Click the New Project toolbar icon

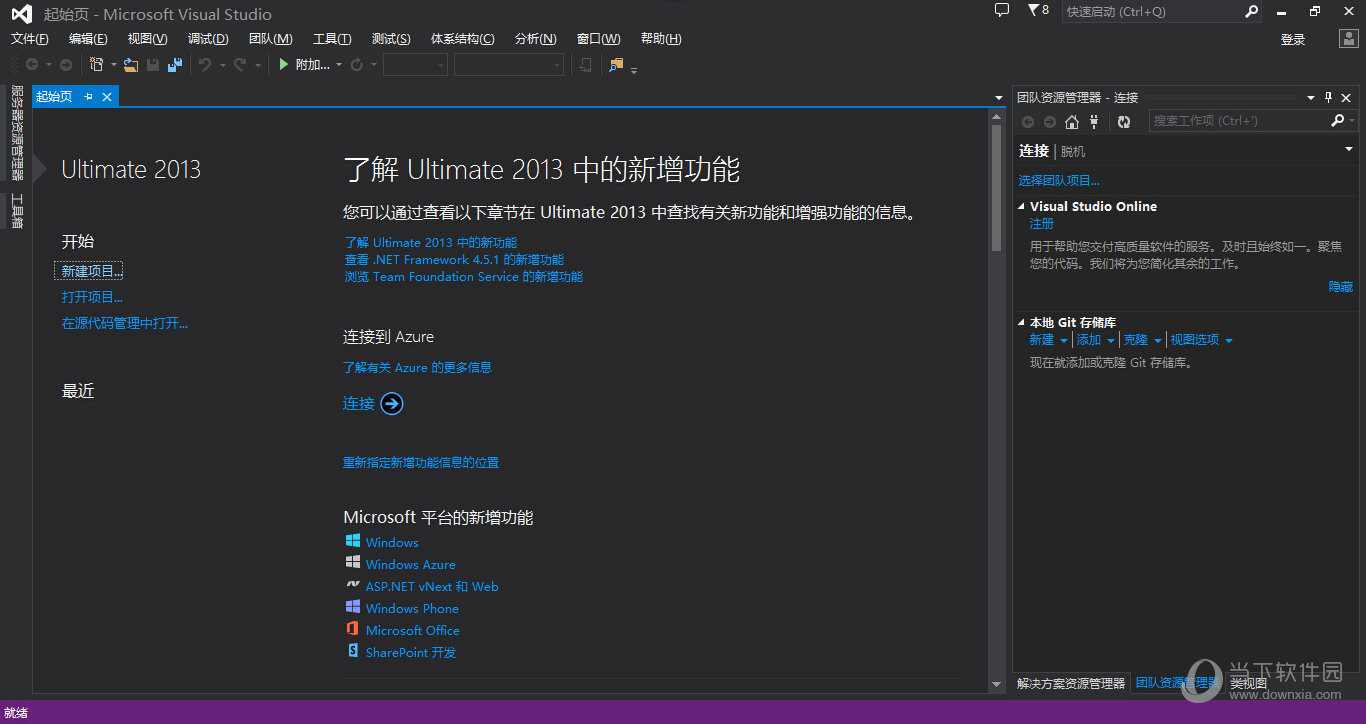pos(97,65)
